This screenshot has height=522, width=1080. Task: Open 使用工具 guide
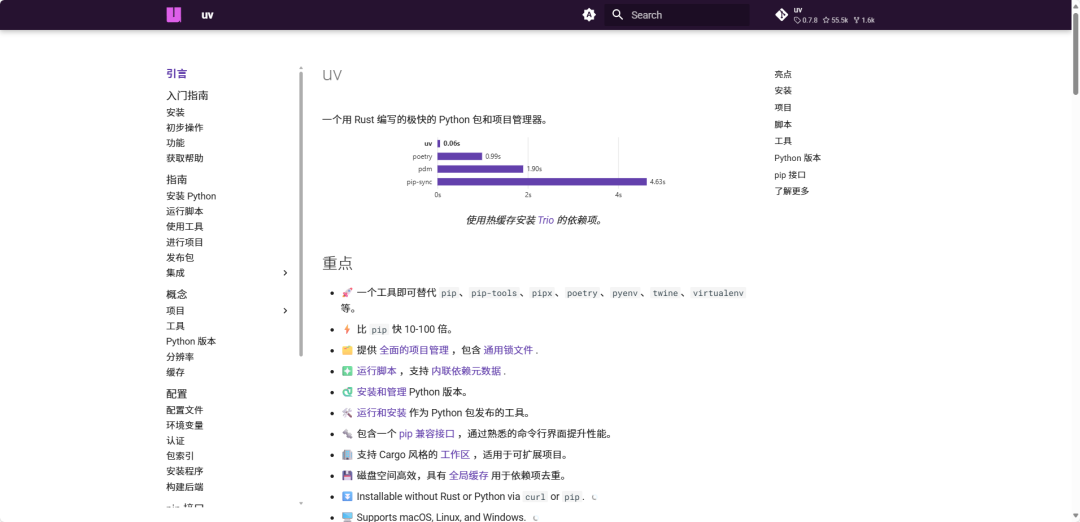pyautogui.click(x=185, y=227)
